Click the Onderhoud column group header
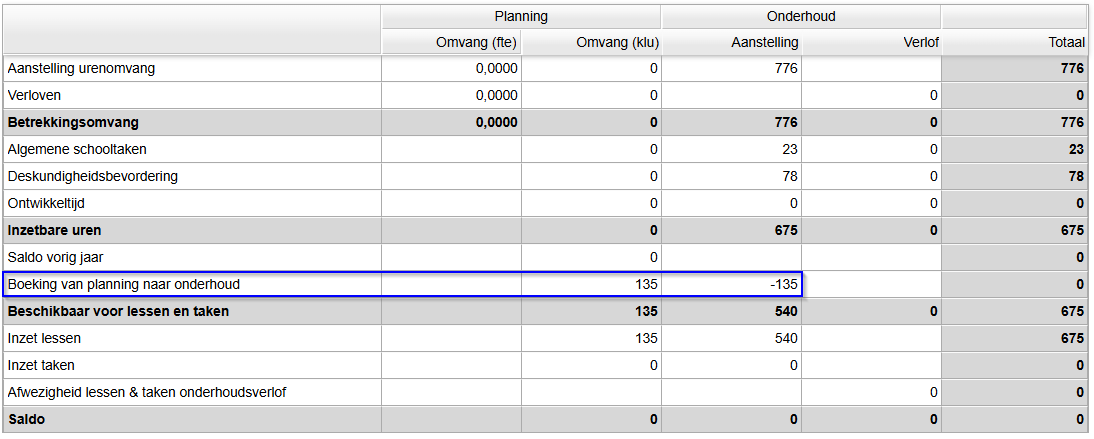Viewport: 1094px width, 439px height. tap(800, 17)
